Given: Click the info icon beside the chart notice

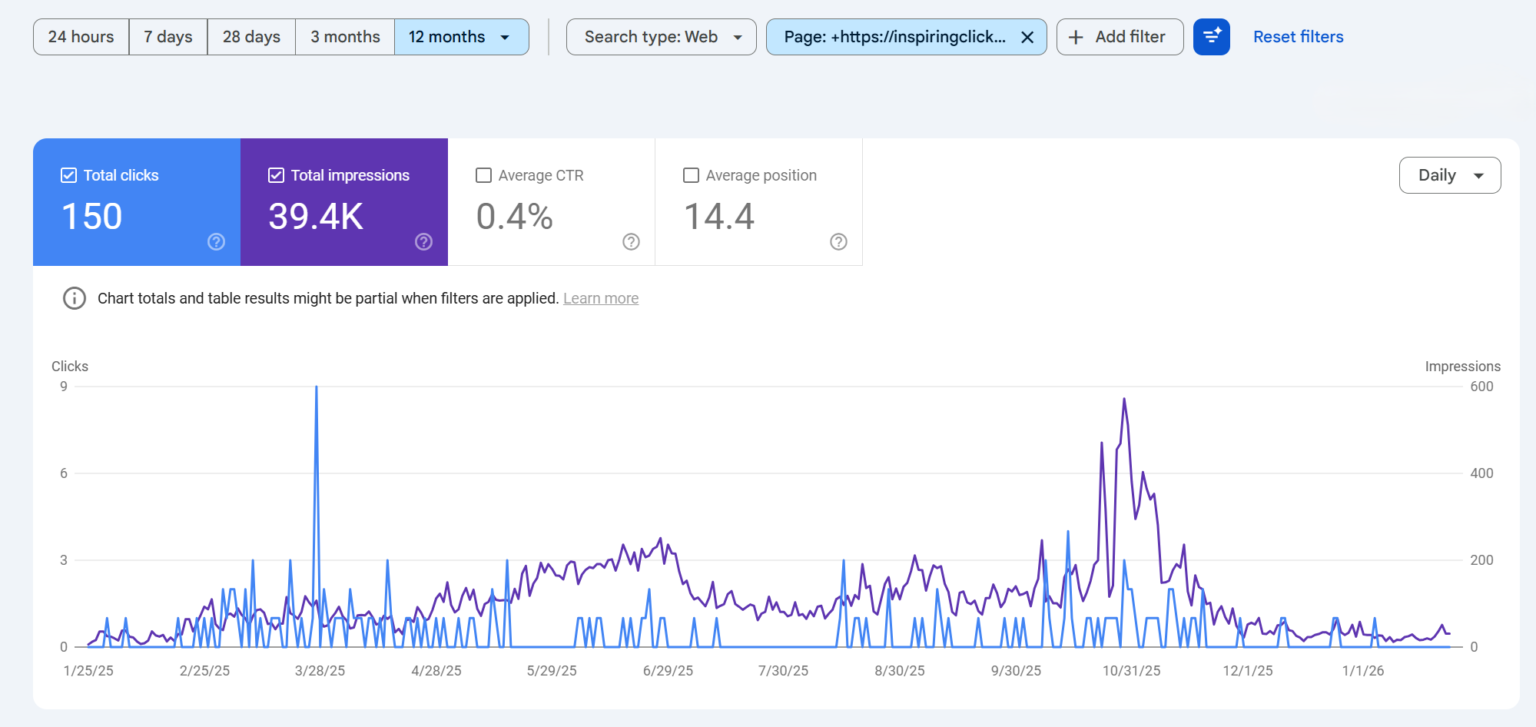Looking at the screenshot, I should (x=74, y=297).
